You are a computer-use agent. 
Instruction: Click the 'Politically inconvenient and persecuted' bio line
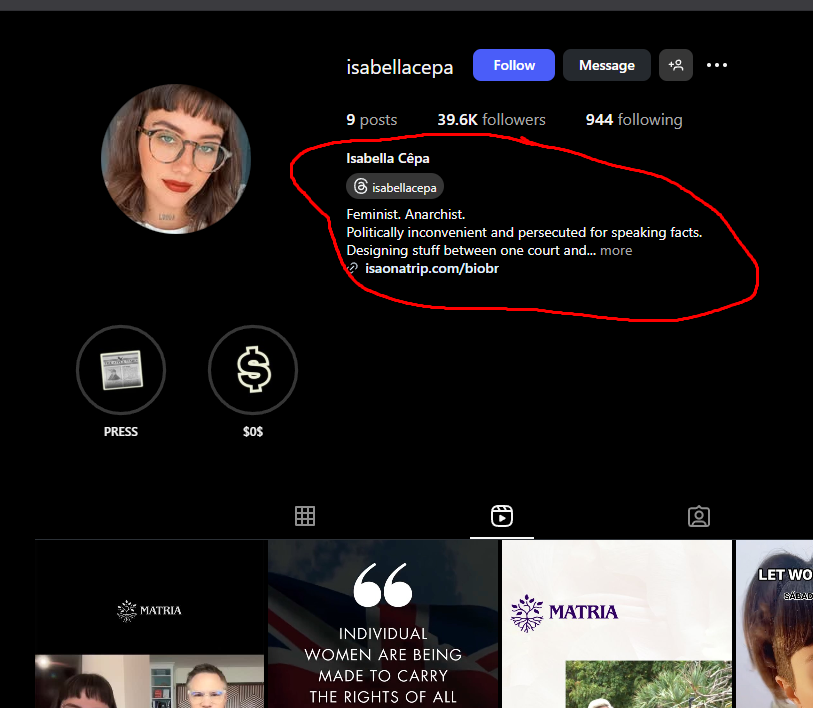click(x=524, y=232)
